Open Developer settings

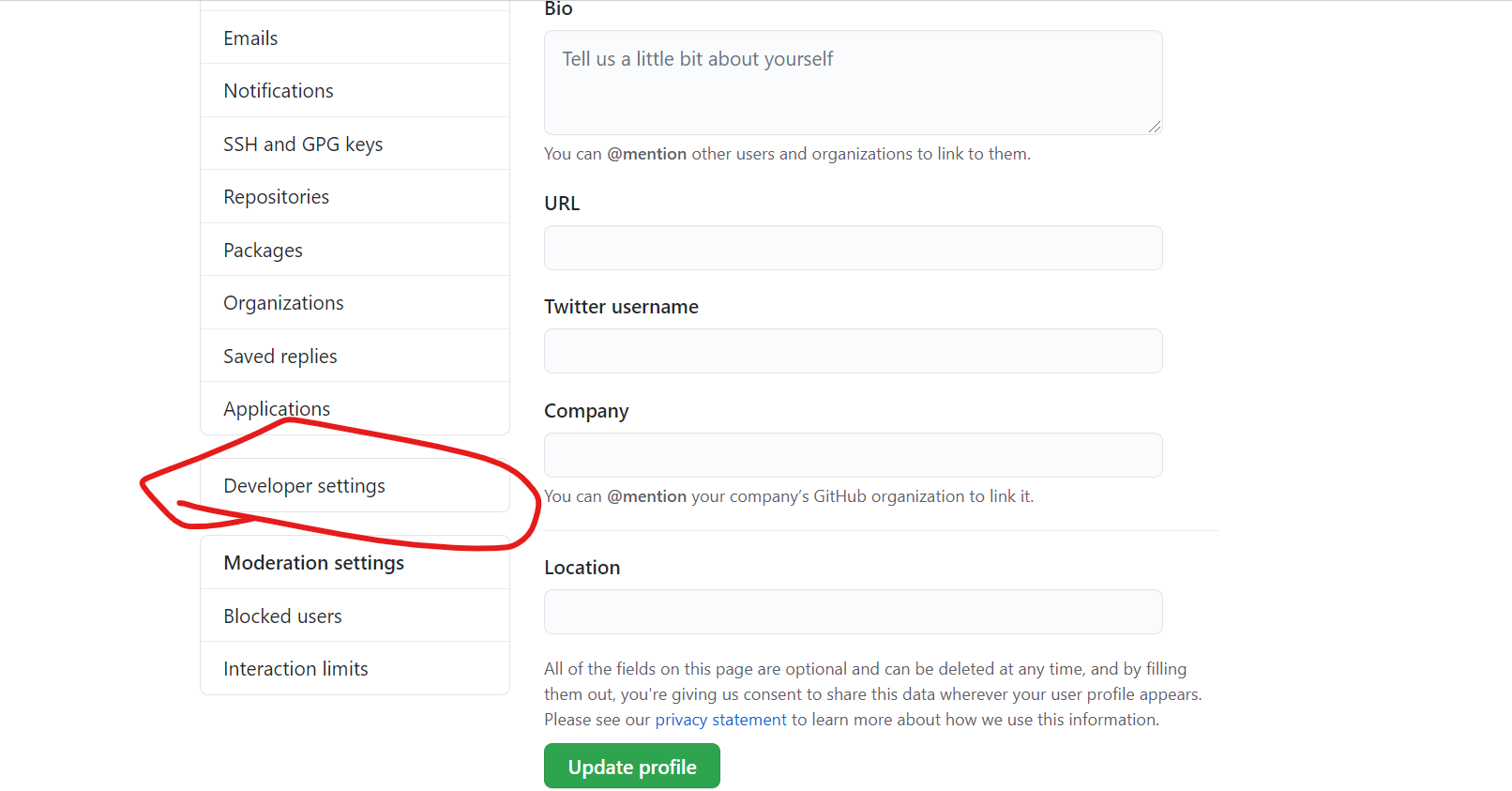[355, 485]
